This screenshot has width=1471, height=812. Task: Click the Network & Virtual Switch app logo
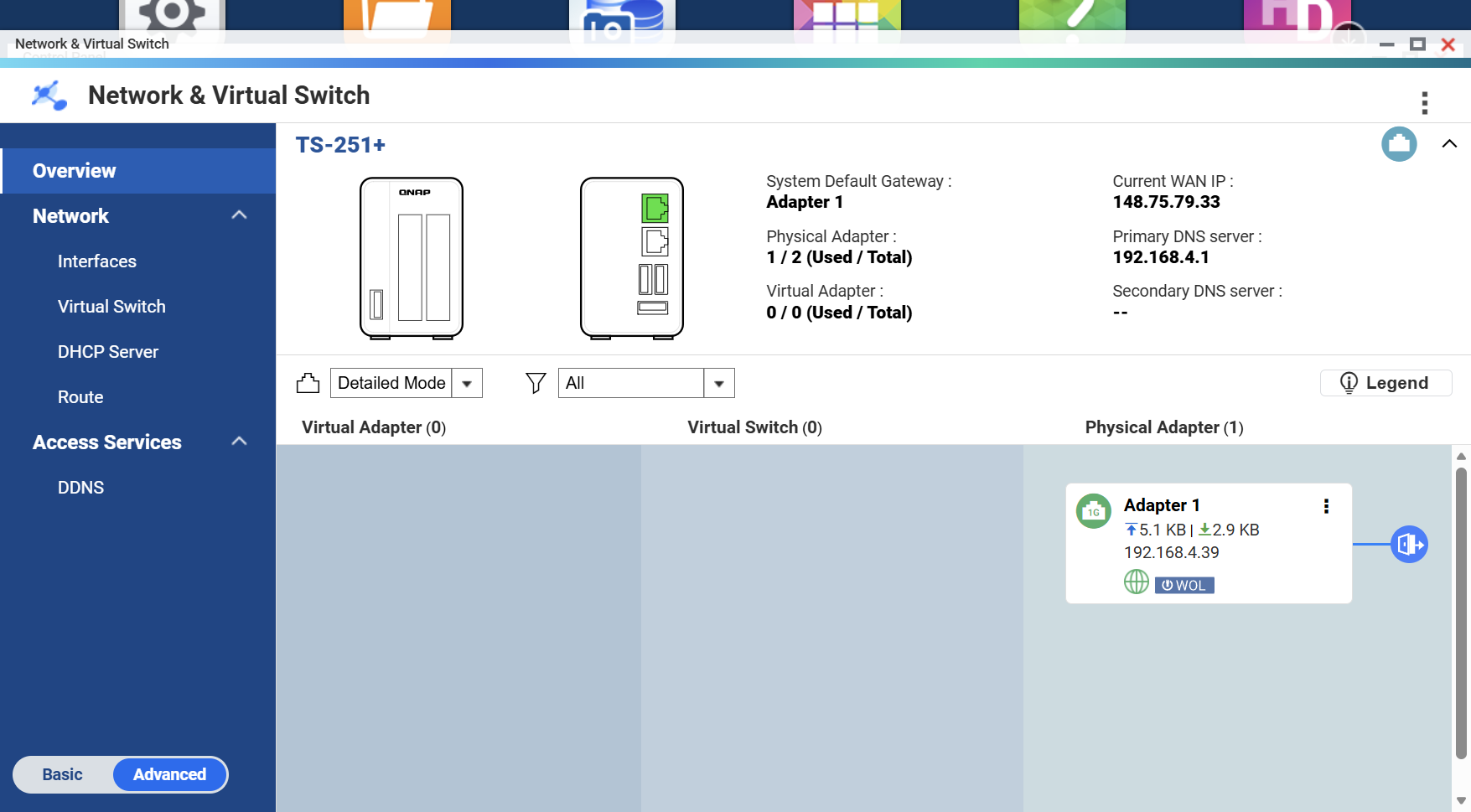(x=49, y=96)
